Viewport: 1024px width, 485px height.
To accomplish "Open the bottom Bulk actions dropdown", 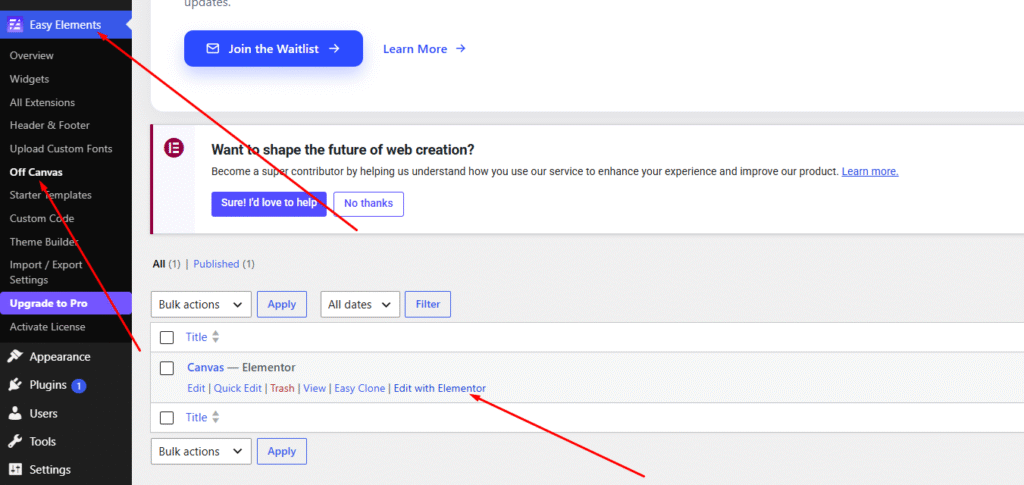I will (x=201, y=451).
